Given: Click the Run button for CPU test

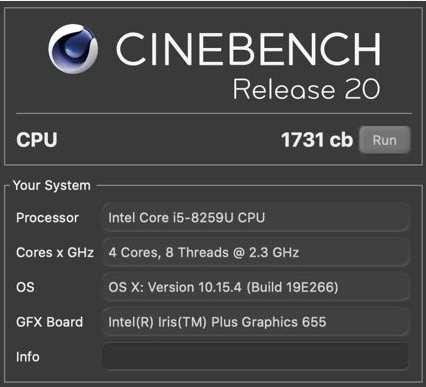Looking at the screenshot, I should 385,140.
